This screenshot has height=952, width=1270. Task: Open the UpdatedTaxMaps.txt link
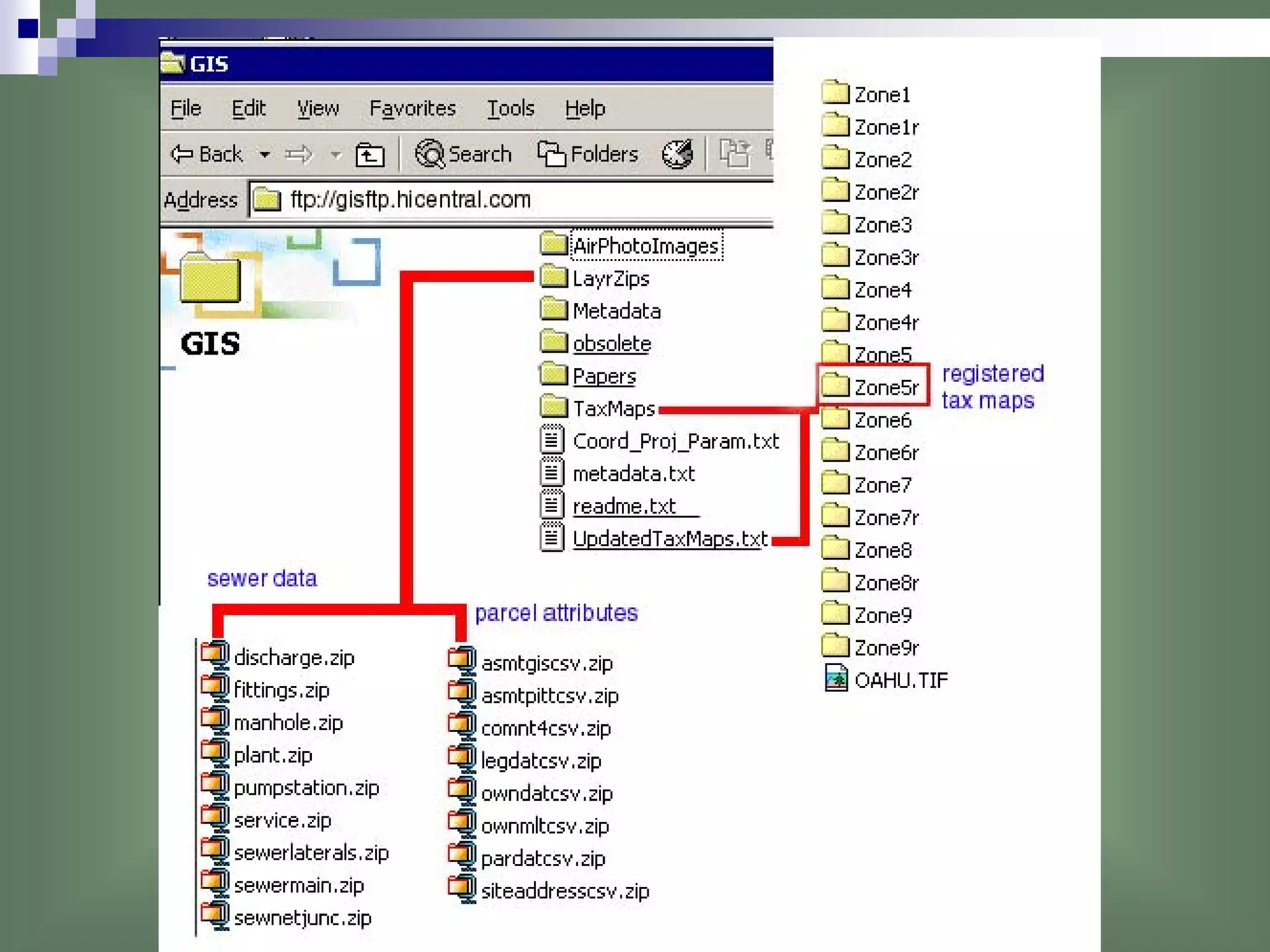tap(669, 539)
